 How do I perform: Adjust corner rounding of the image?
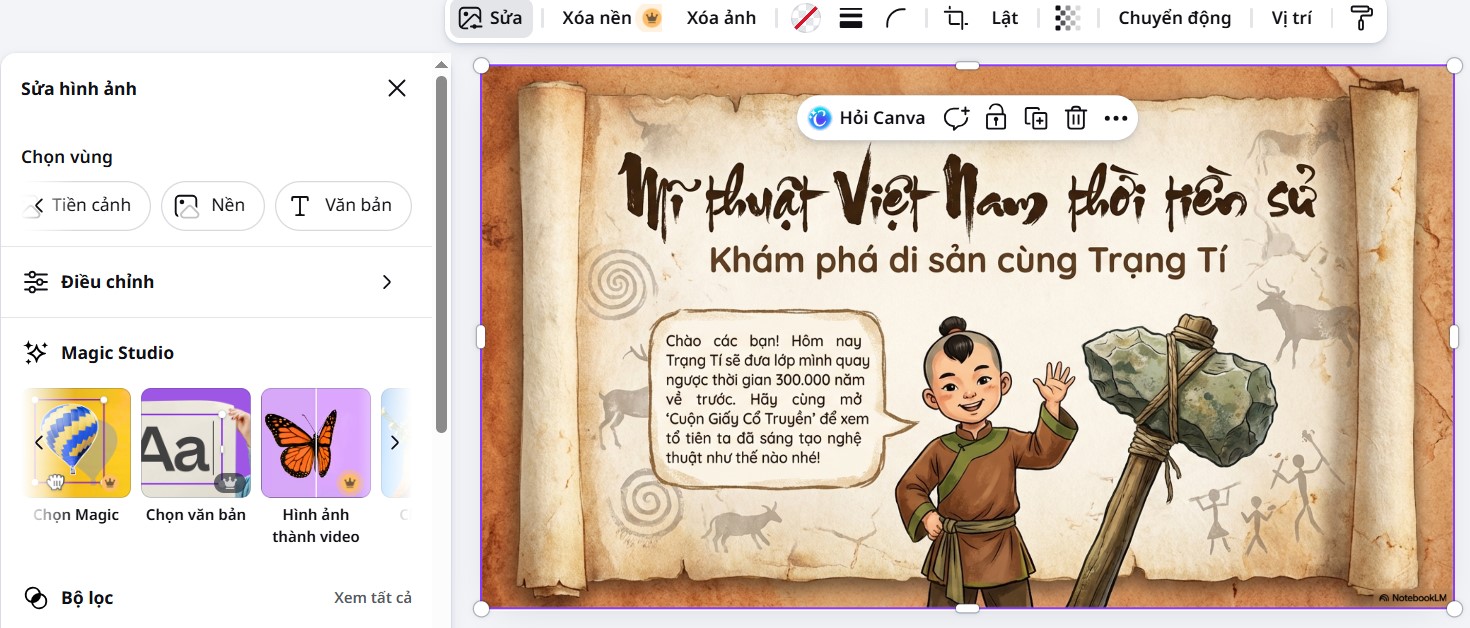tap(897, 17)
